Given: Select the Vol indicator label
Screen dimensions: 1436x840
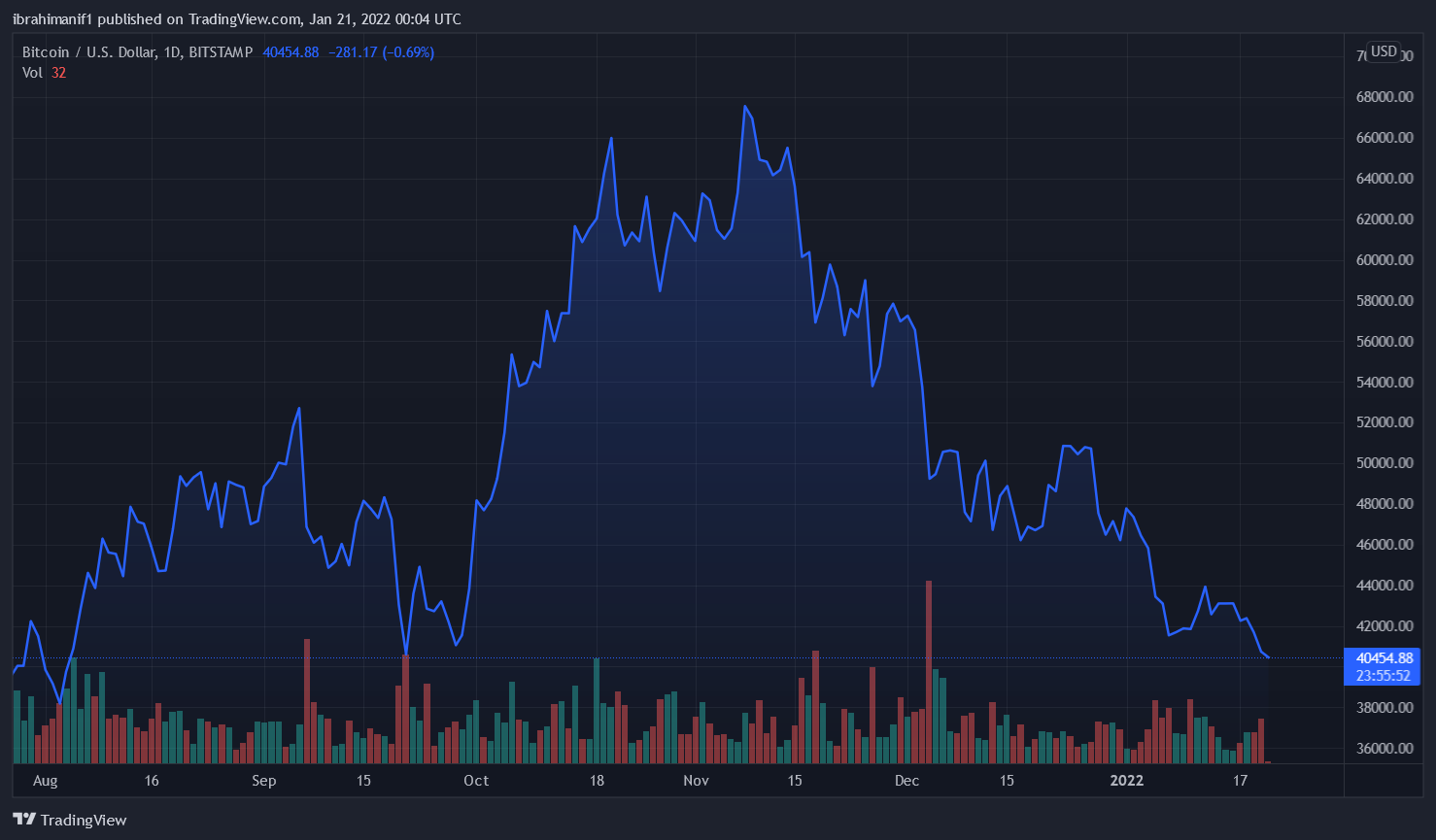Looking at the screenshot, I should (x=32, y=73).
